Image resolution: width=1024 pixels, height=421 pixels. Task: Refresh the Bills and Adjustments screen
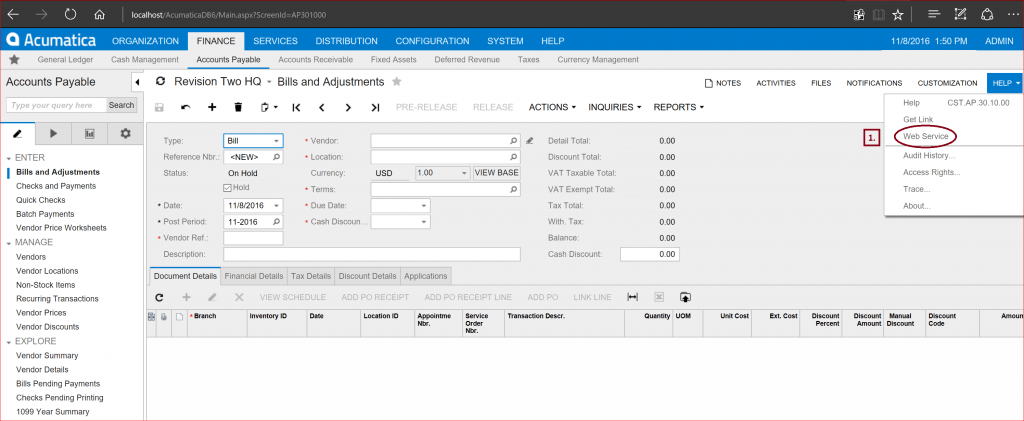click(x=161, y=82)
